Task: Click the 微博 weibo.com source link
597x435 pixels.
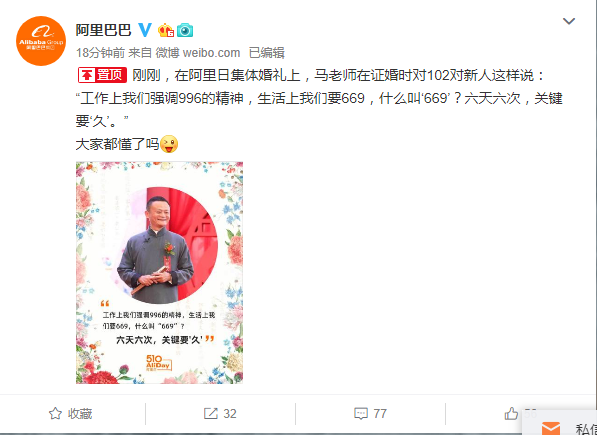Action: click(x=198, y=53)
